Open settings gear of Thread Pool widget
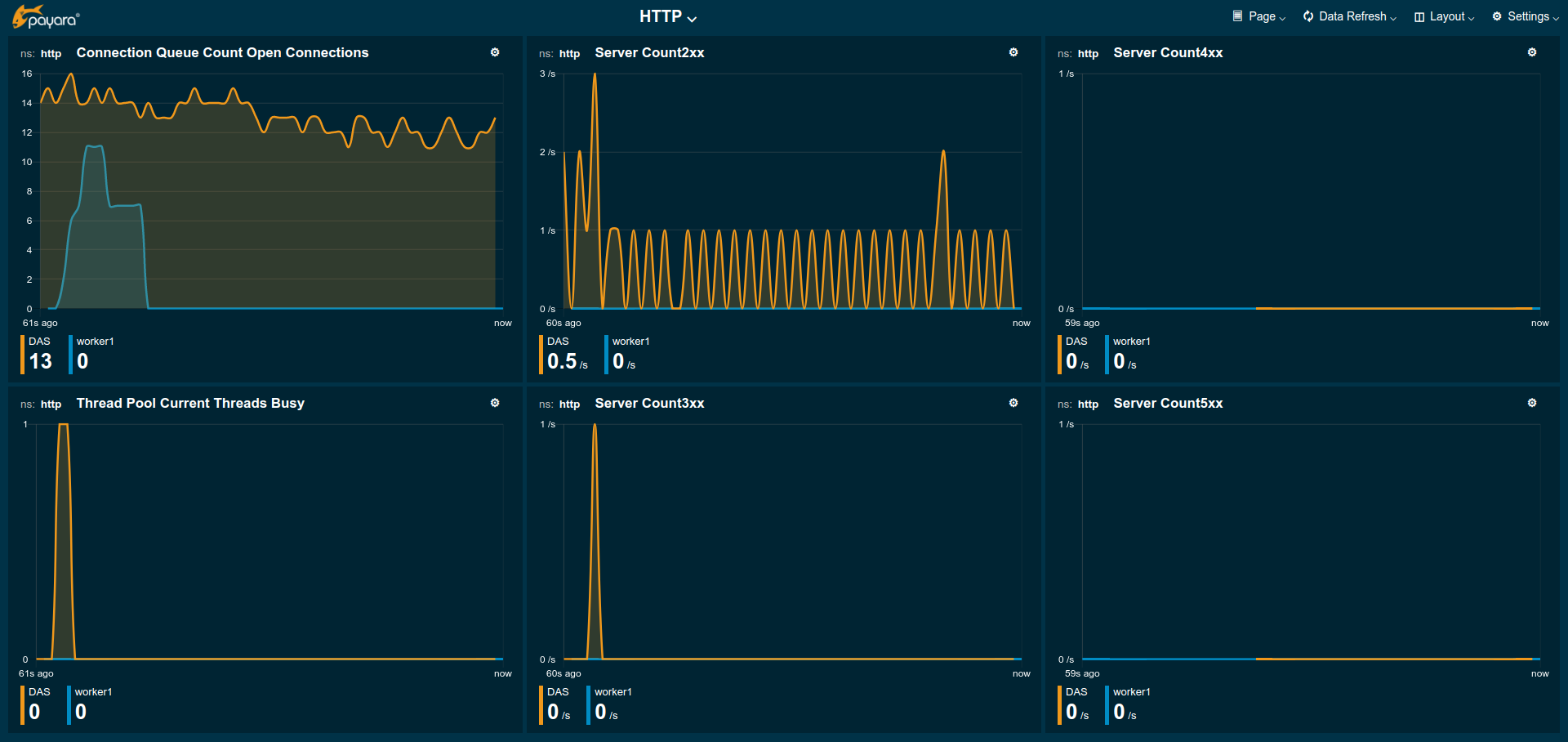 (495, 403)
